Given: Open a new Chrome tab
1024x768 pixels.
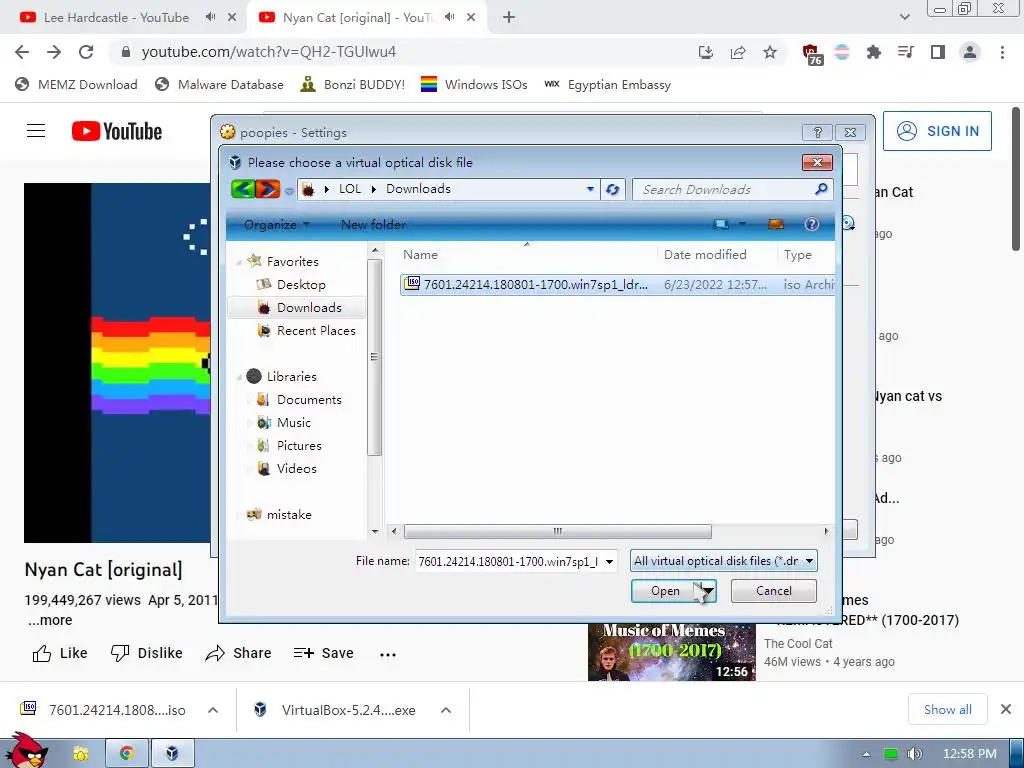Looking at the screenshot, I should (x=509, y=18).
